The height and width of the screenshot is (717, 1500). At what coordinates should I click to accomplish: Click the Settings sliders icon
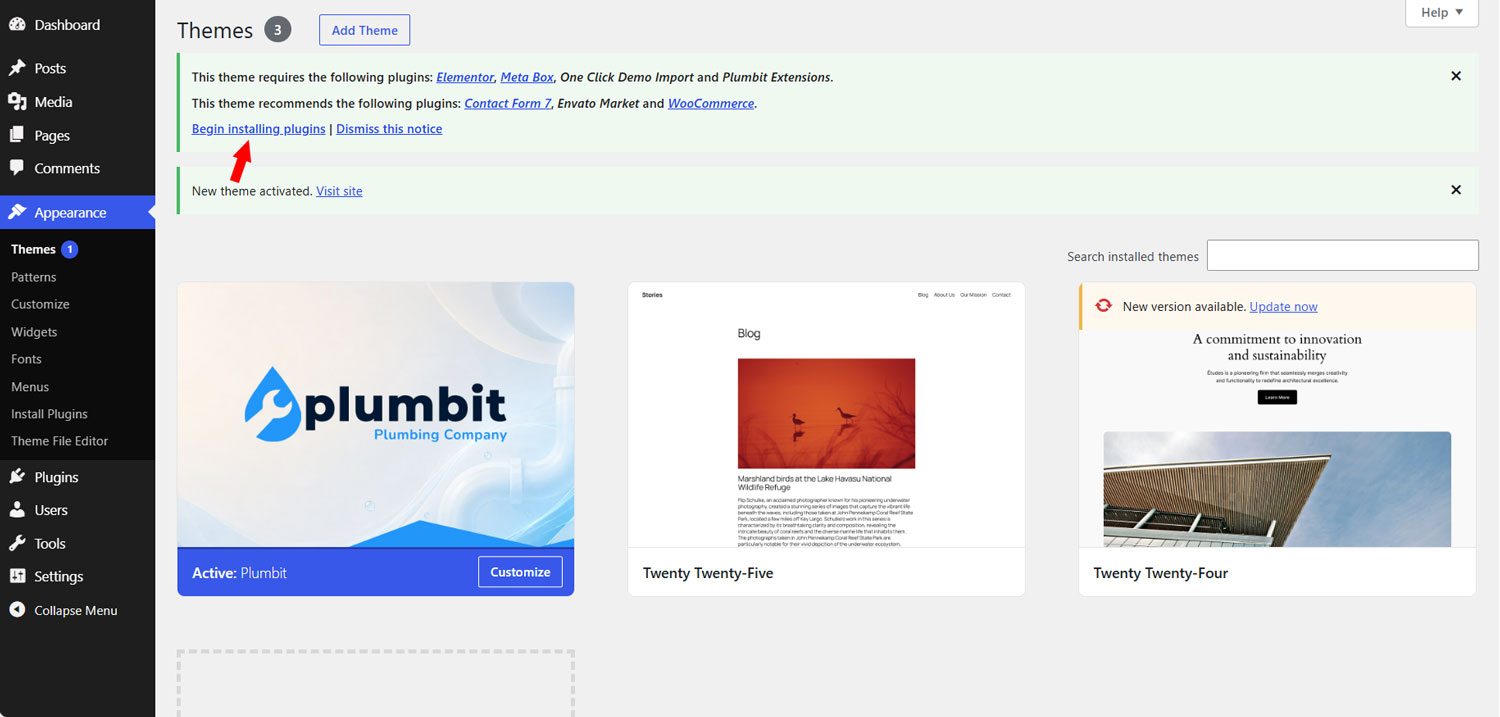tap(17, 576)
